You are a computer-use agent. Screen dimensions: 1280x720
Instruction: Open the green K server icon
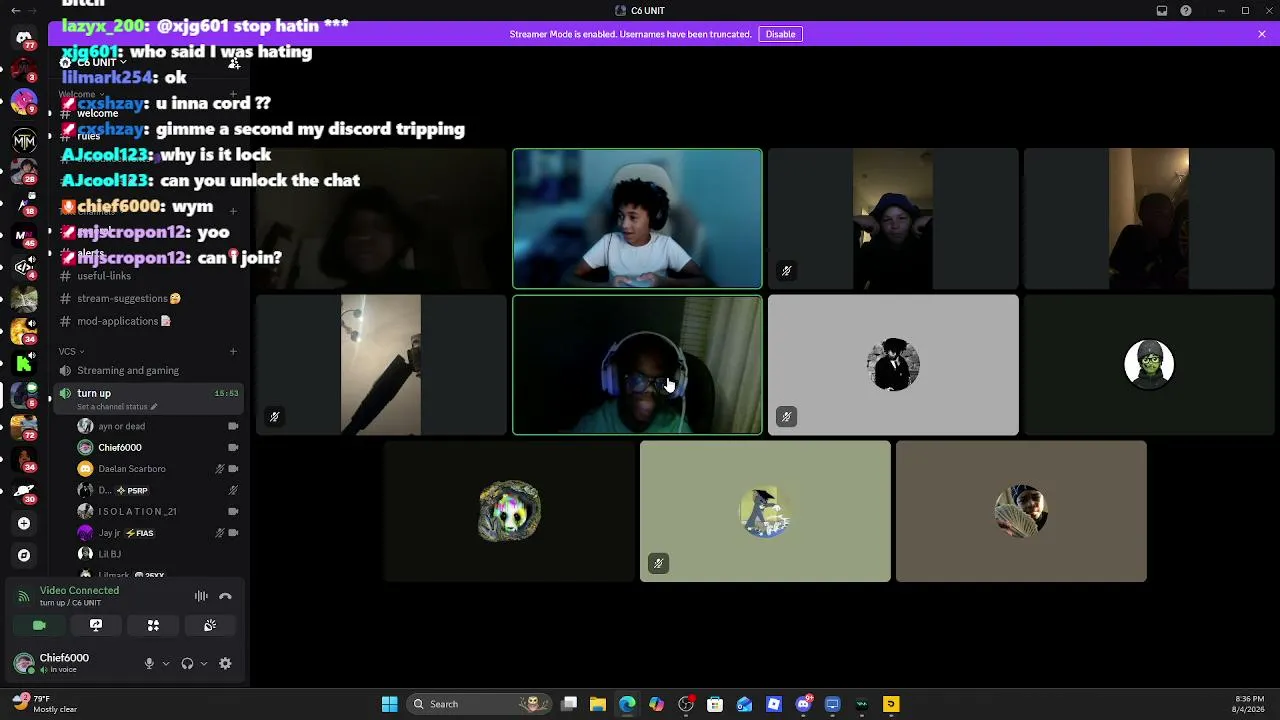(24, 364)
